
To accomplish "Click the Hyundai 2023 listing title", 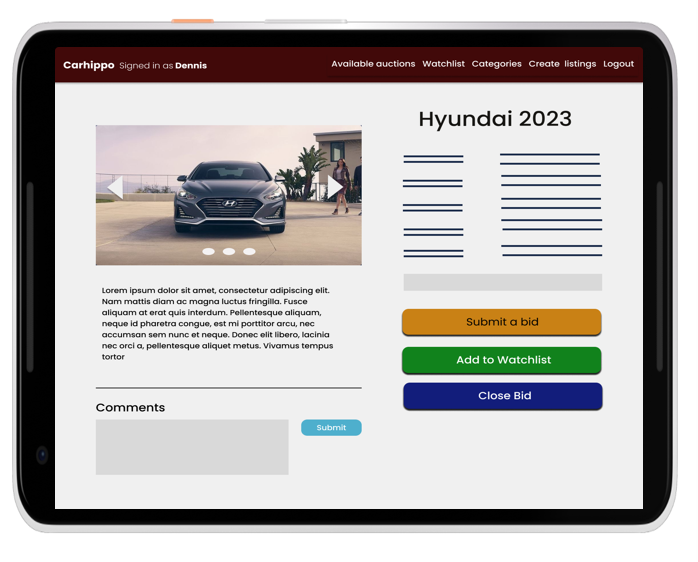I will (x=495, y=119).
